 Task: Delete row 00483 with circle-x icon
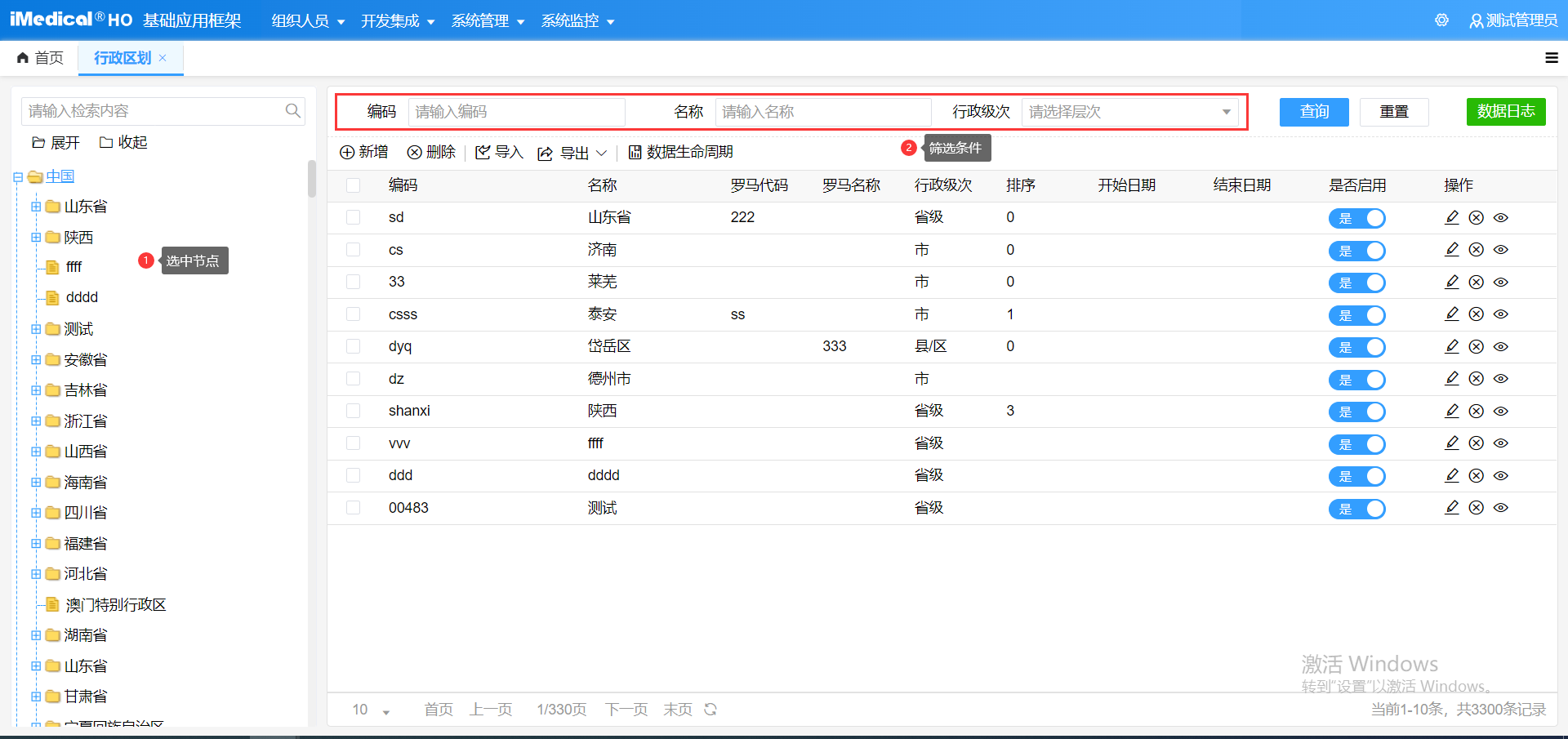tap(1476, 508)
